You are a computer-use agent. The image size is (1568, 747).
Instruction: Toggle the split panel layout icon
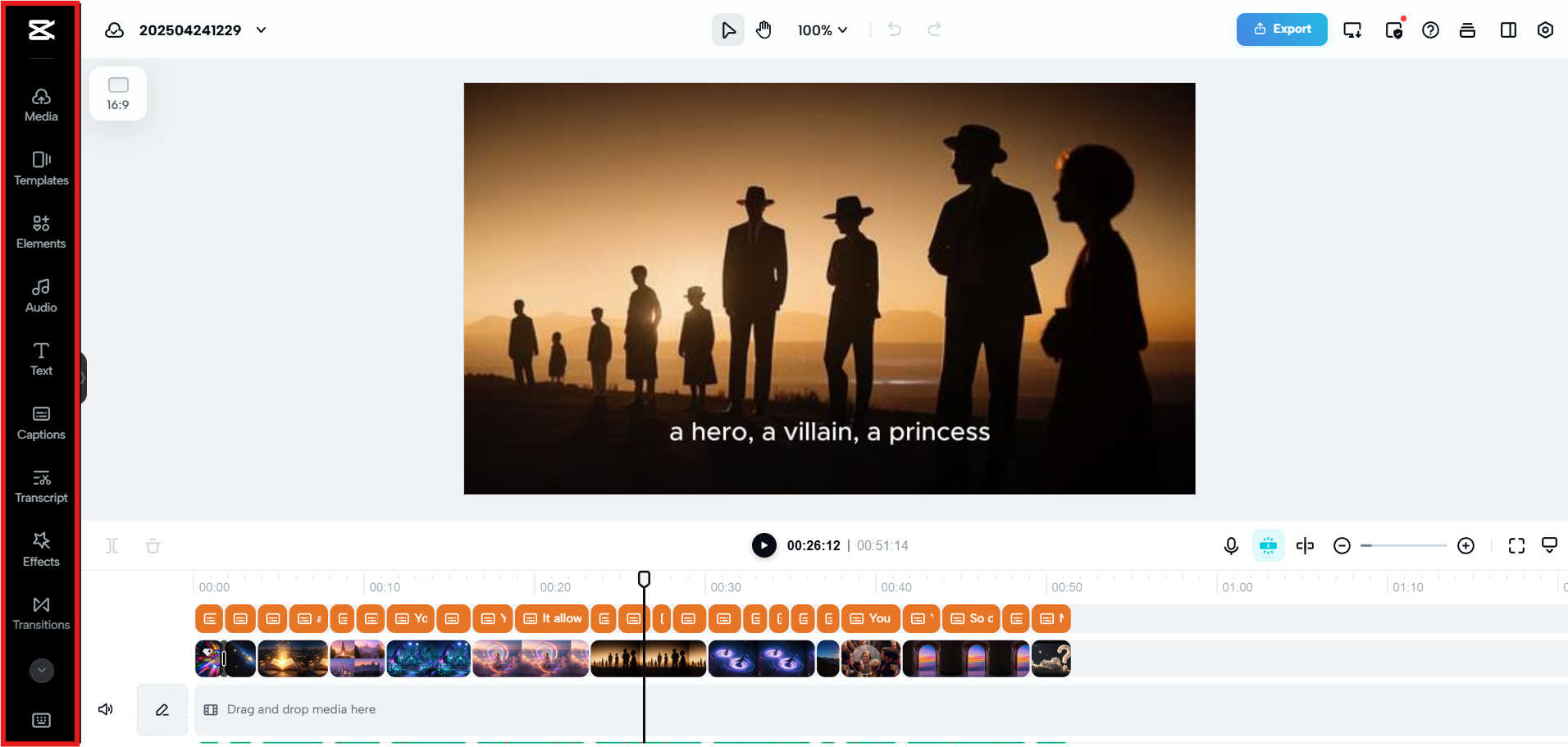[1508, 30]
